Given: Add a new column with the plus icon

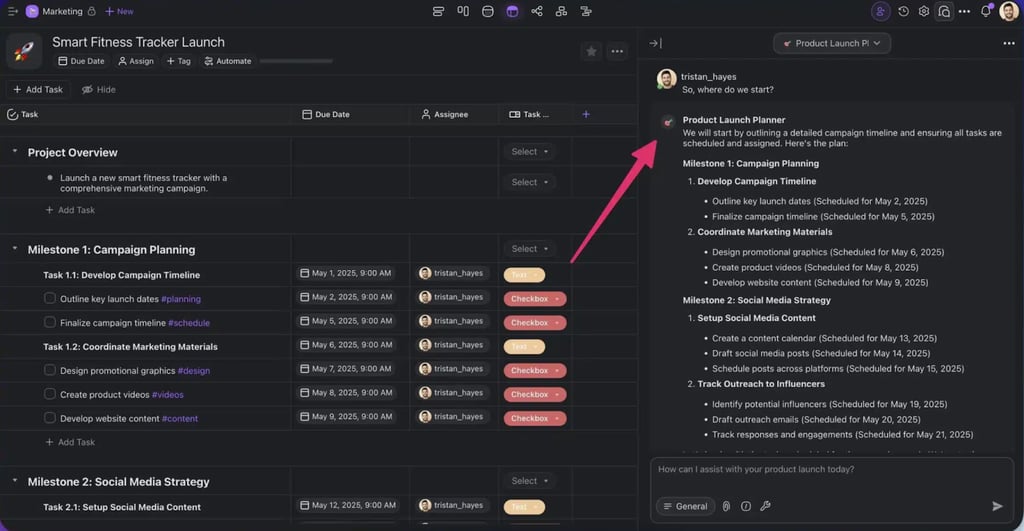Looking at the screenshot, I should click(x=586, y=114).
